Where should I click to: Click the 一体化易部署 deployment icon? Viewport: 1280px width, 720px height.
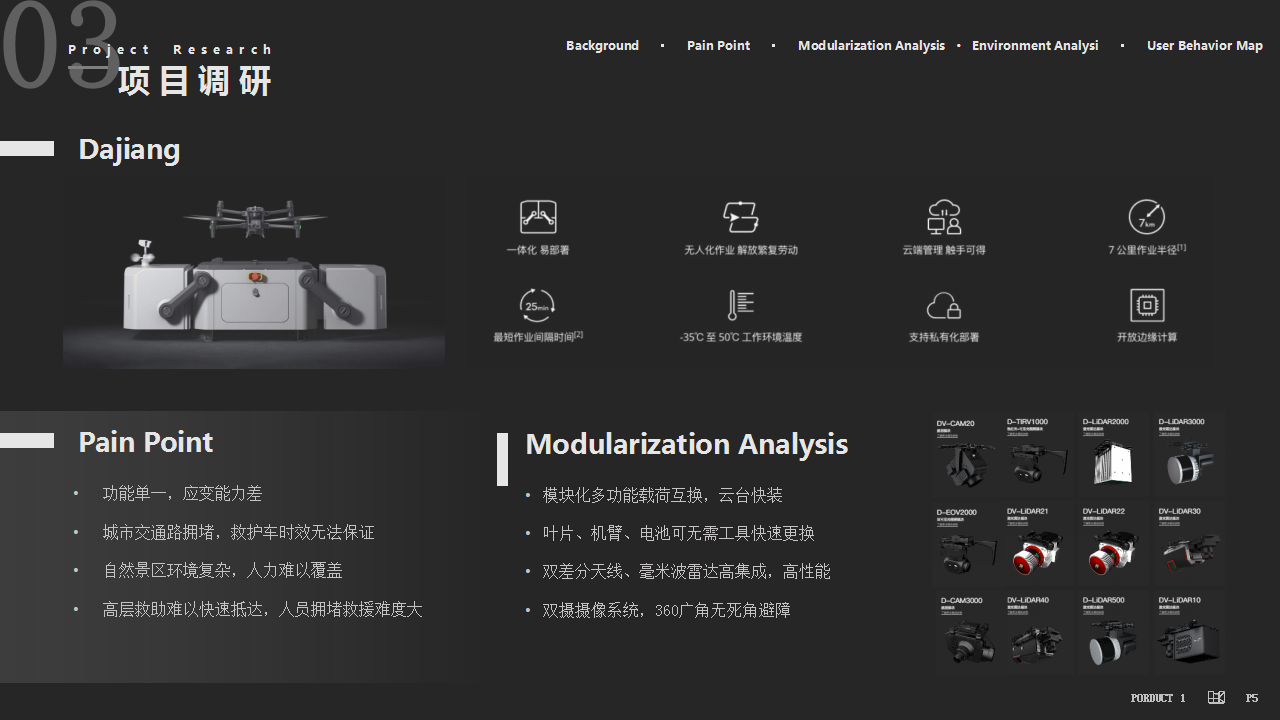538,215
